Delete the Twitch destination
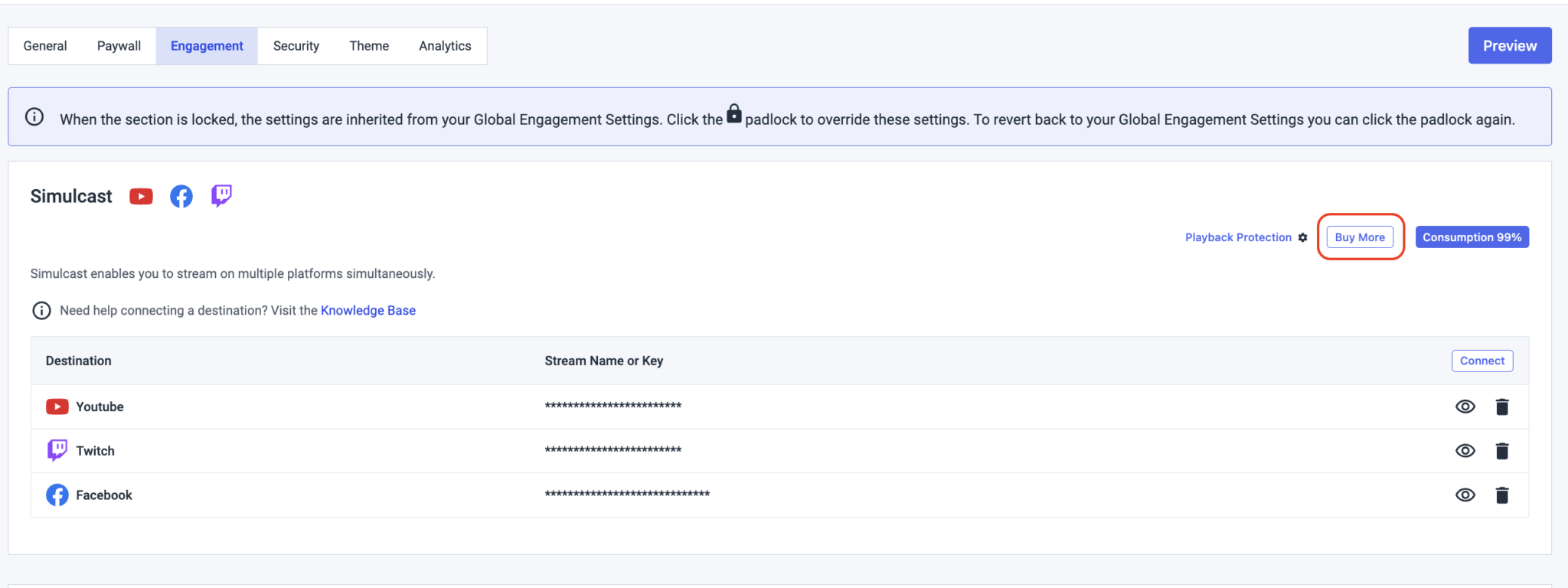1568x588 pixels. pos(1501,451)
